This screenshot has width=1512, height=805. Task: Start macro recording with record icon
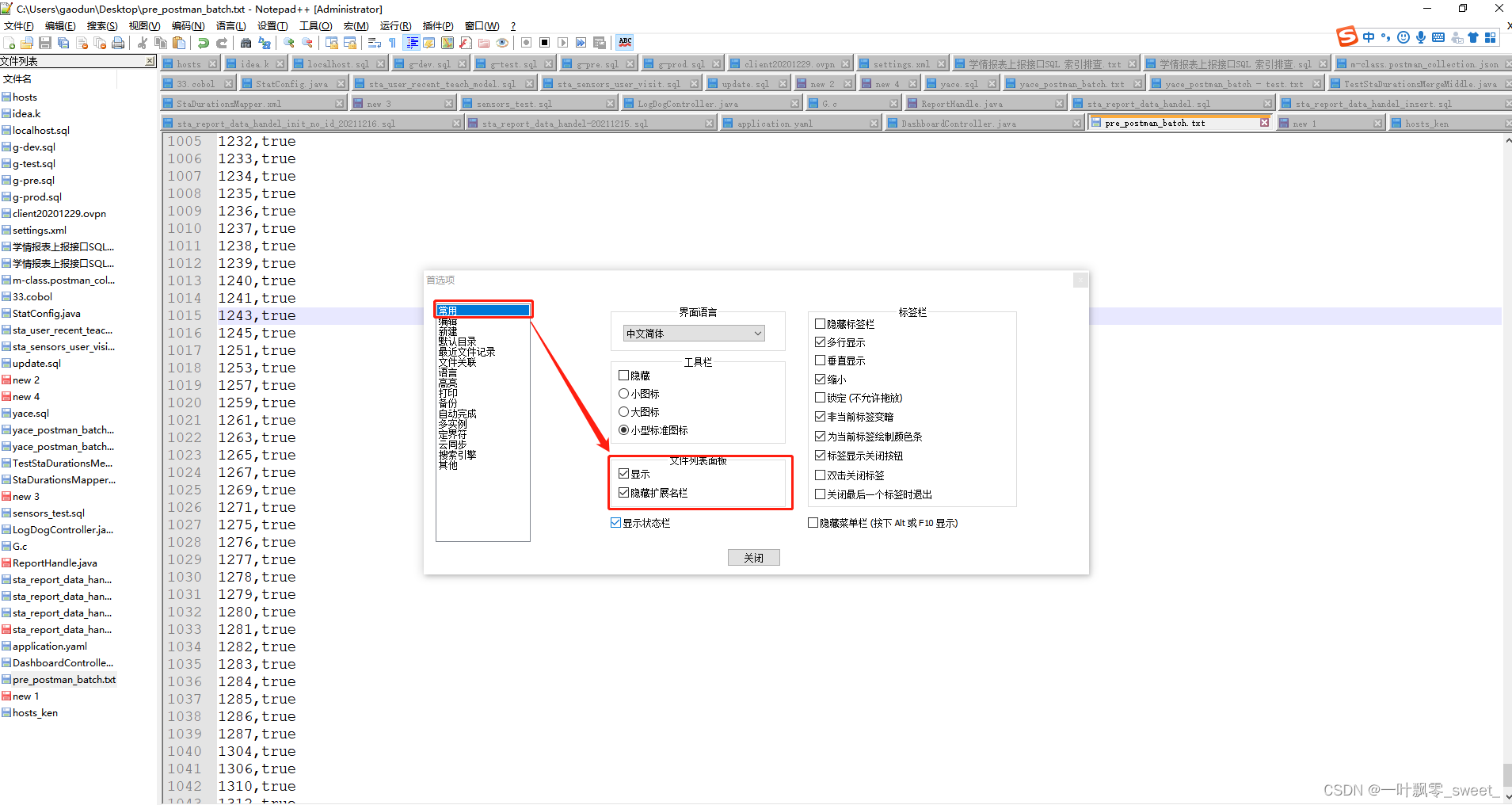tap(526, 43)
